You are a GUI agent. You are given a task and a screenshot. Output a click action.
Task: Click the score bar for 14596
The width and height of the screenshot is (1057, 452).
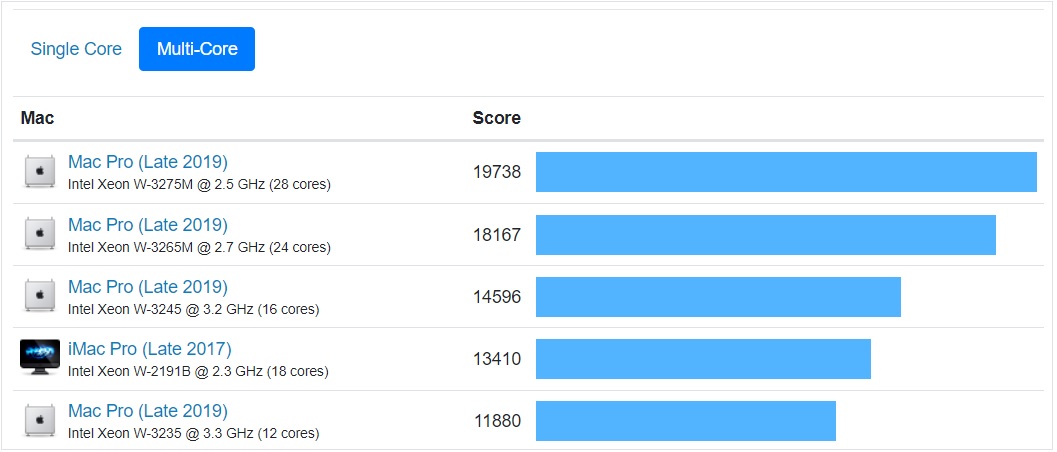pyautogui.click(x=718, y=296)
